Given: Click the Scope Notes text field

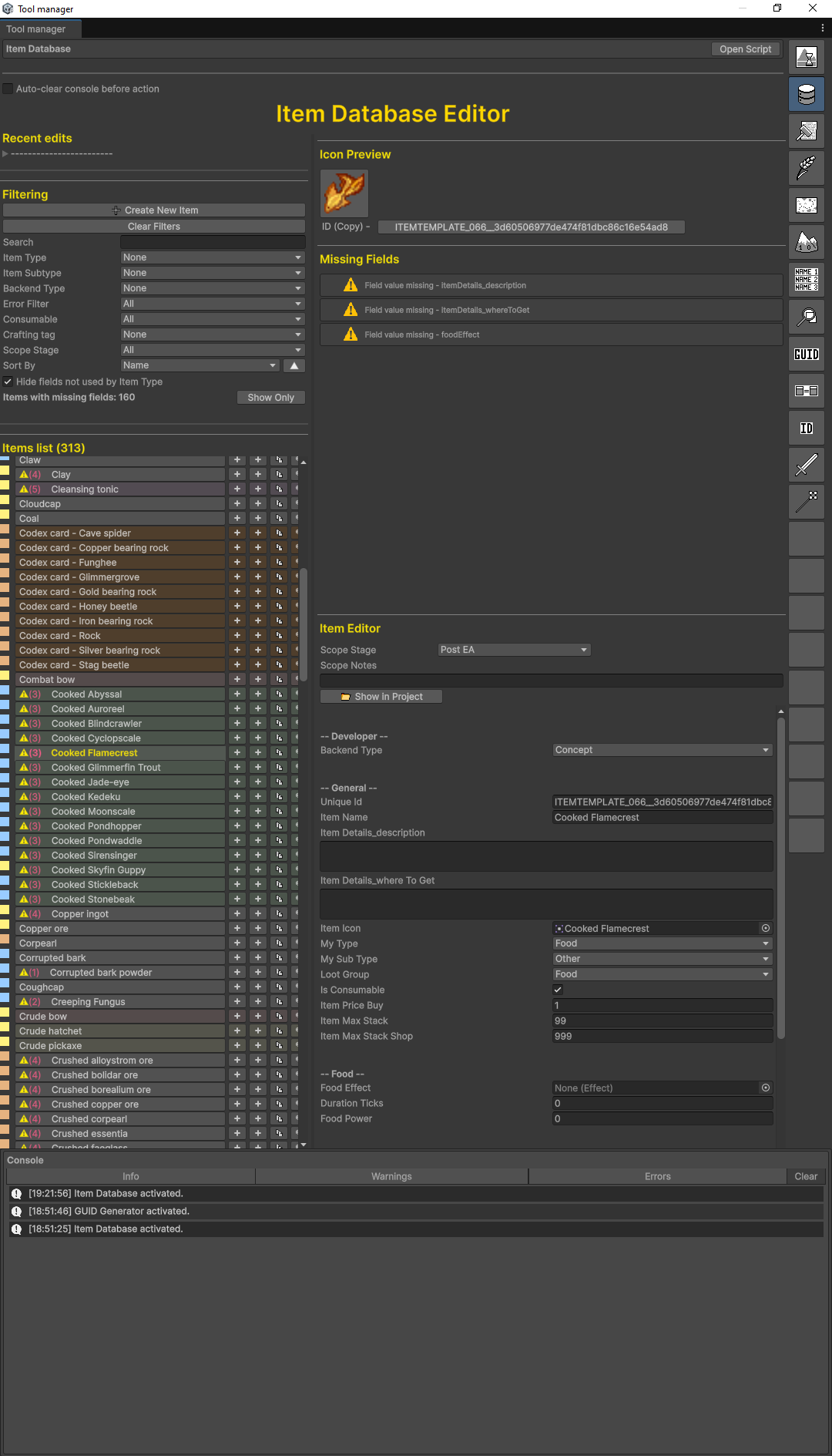Looking at the screenshot, I should point(552,681).
